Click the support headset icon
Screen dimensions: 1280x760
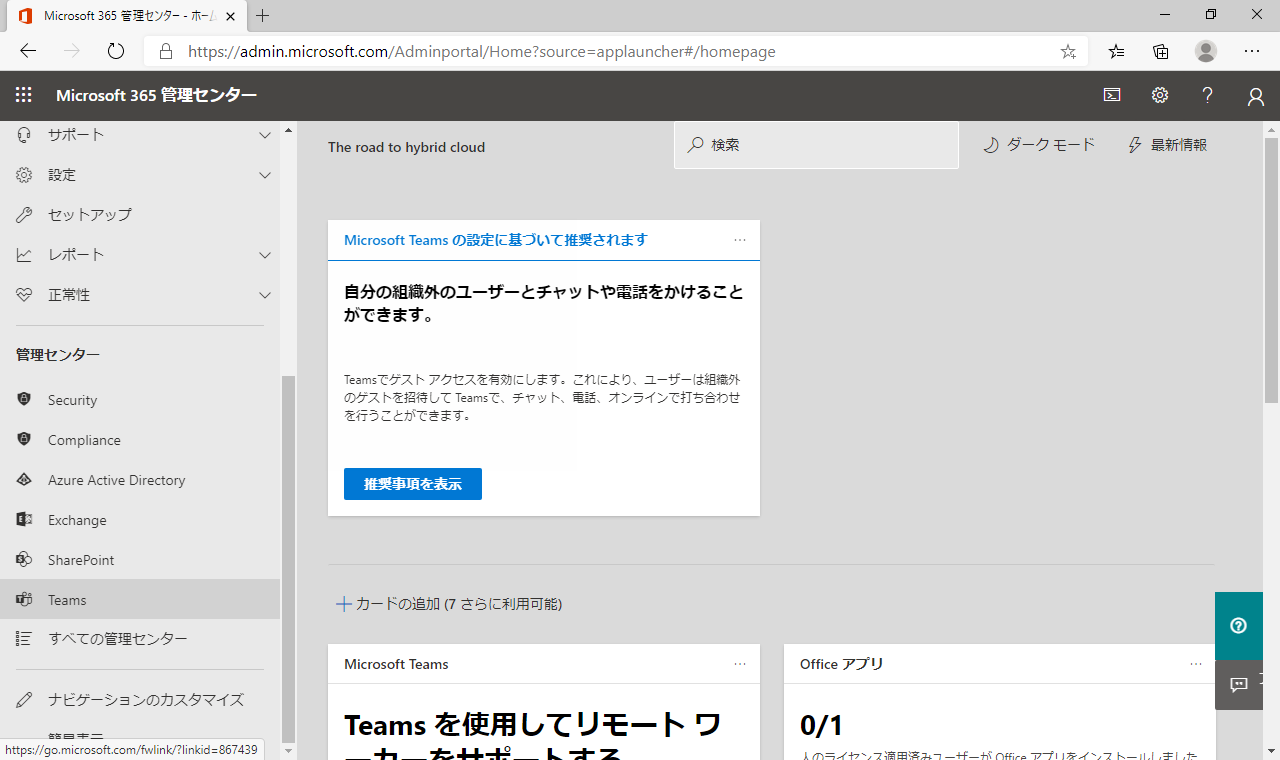click(x=25, y=135)
